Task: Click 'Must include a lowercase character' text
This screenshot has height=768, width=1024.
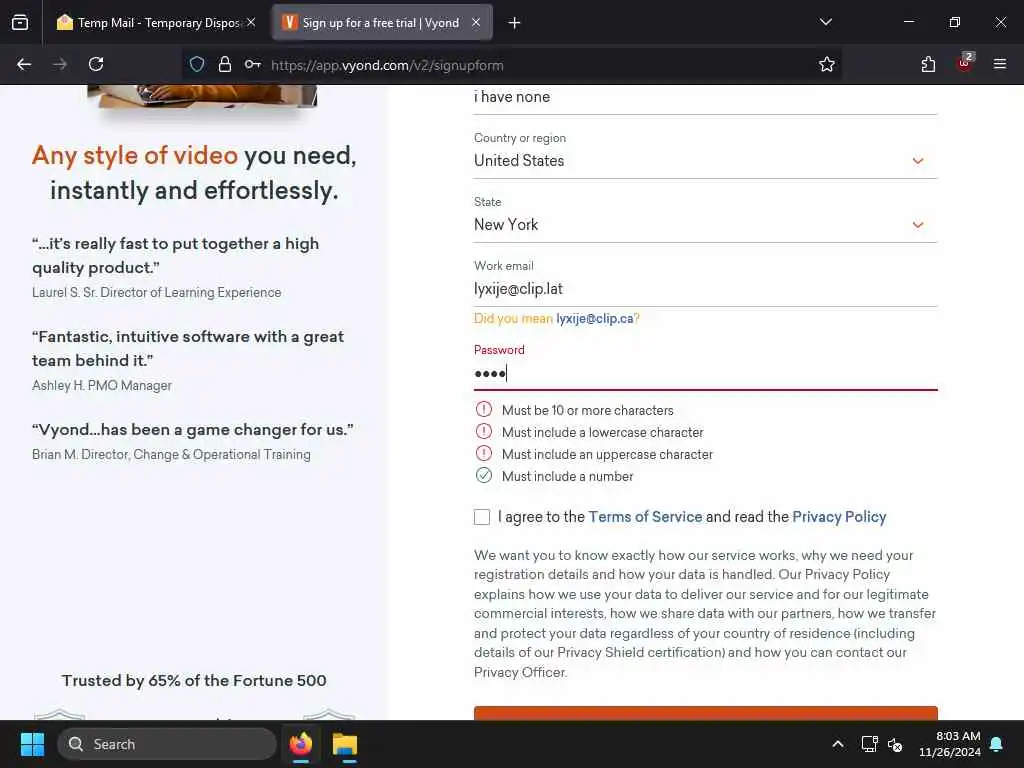Action: tap(602, 432)
